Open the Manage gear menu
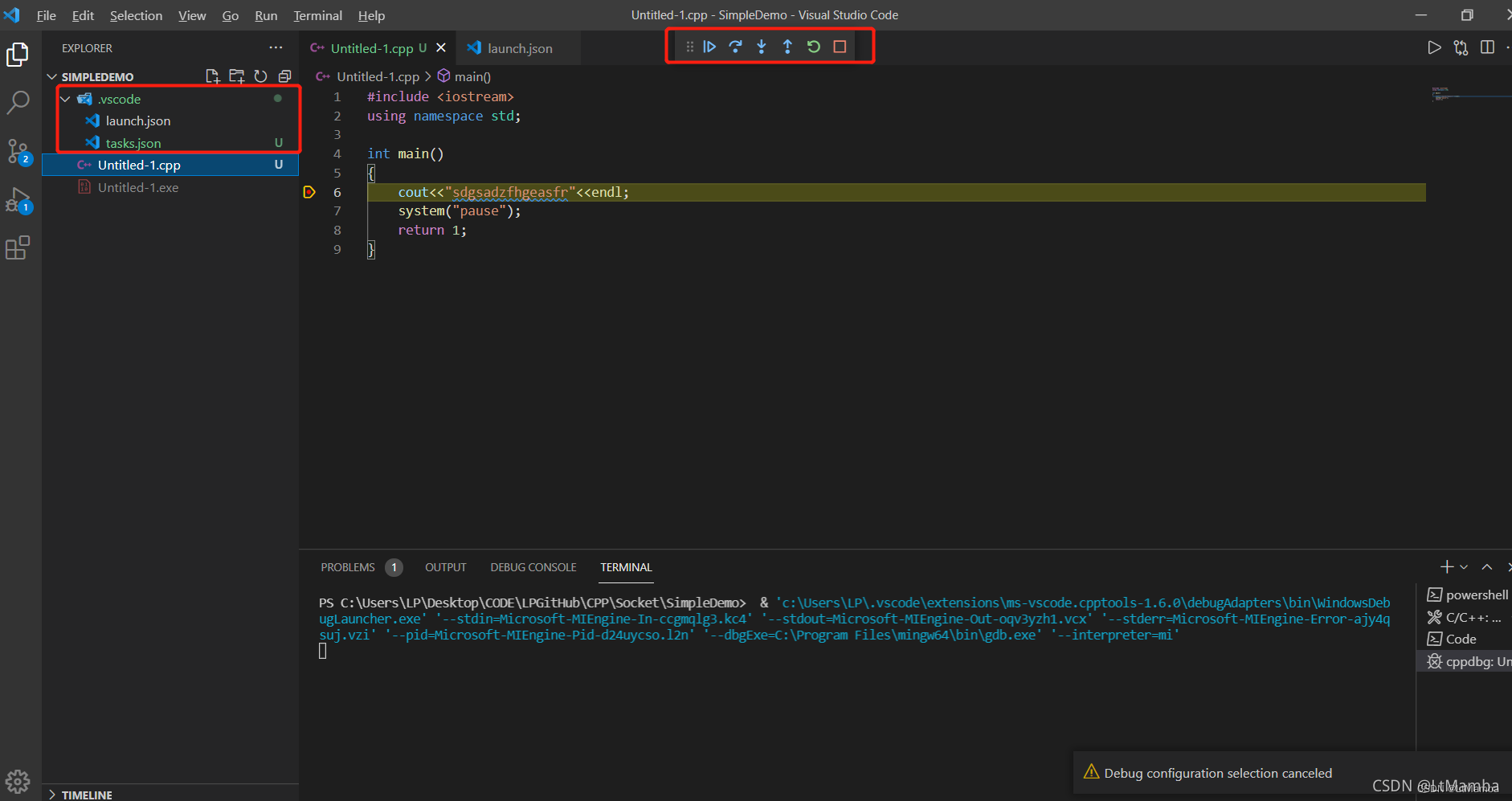The width and height of the screenshot is (1512, 801). coord(18,781)
